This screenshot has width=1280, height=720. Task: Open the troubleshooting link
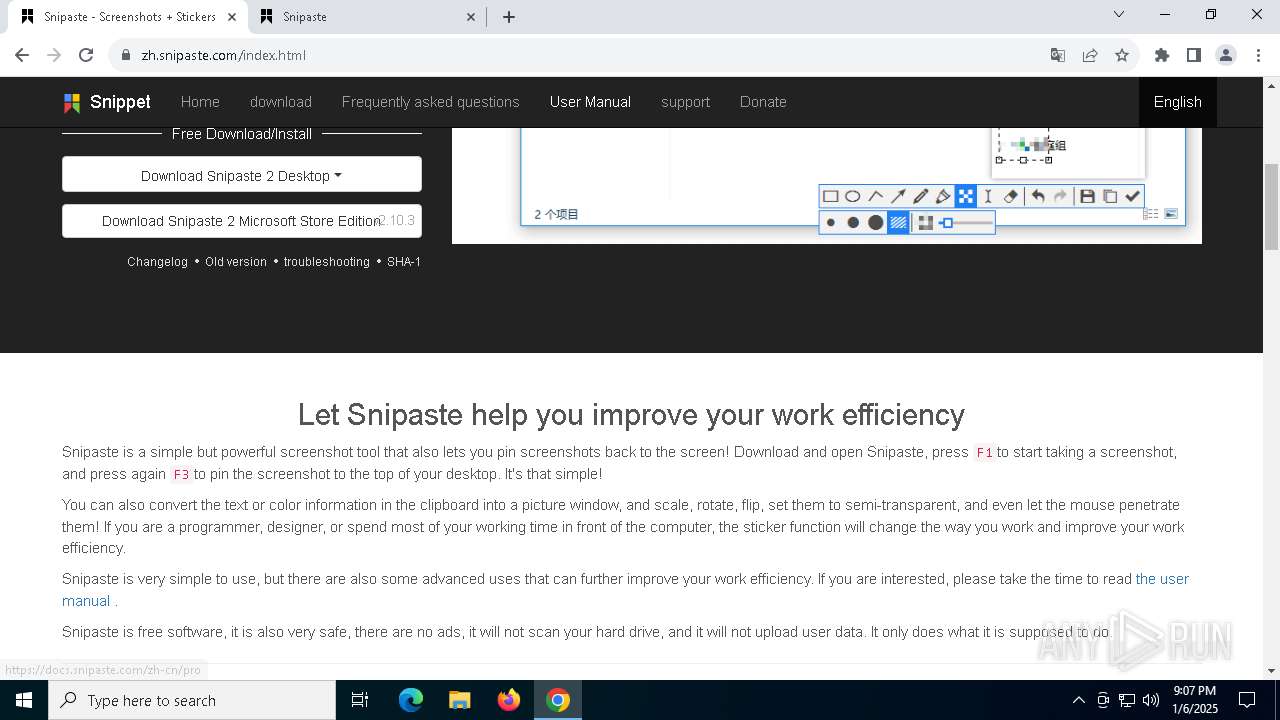pyautogui.click(x=326, y=262)
